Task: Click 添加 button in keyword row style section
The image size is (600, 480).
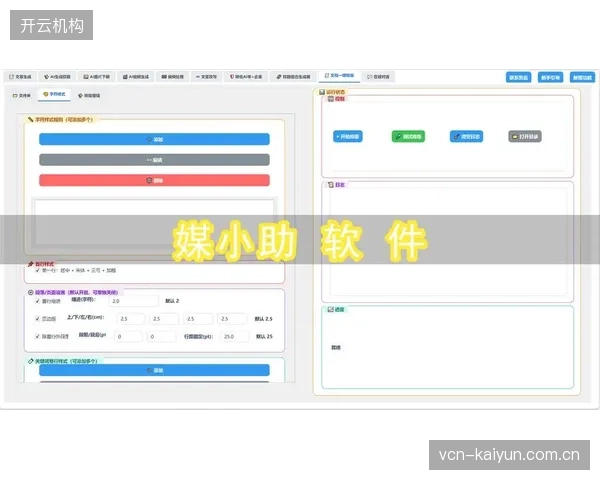Action: (154, 370)
